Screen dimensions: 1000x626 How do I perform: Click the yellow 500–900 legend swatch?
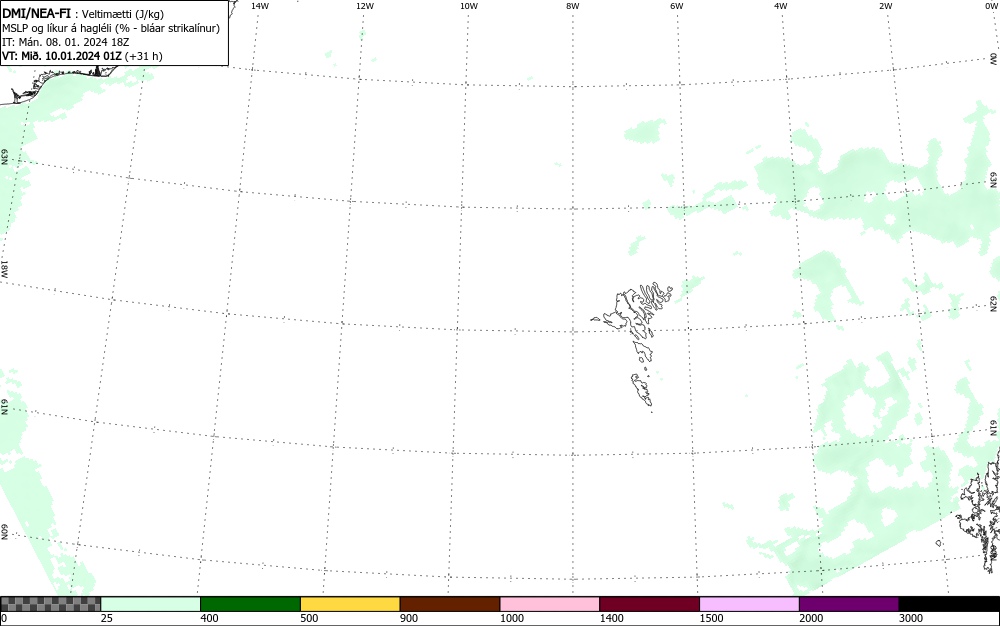click(x=350, y=604)
